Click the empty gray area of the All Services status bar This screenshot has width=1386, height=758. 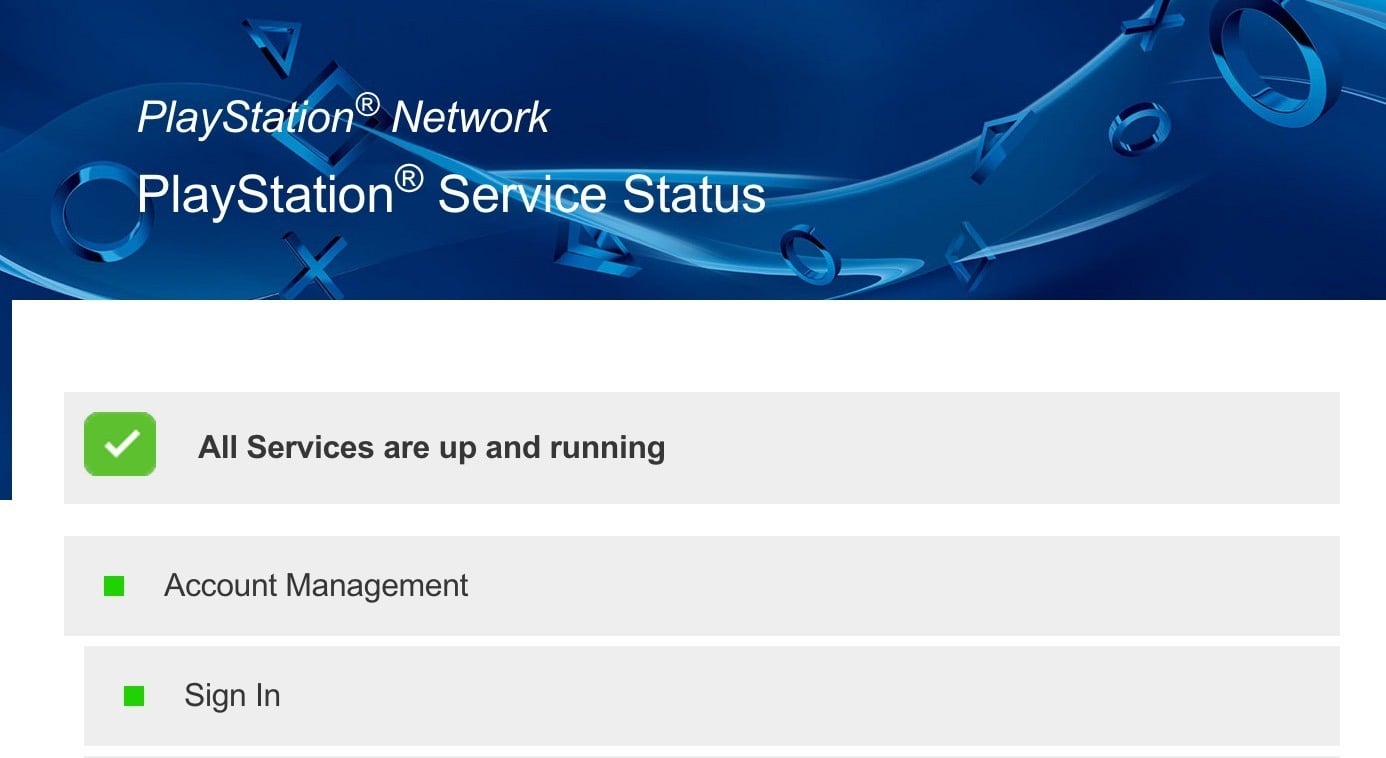1000,447
